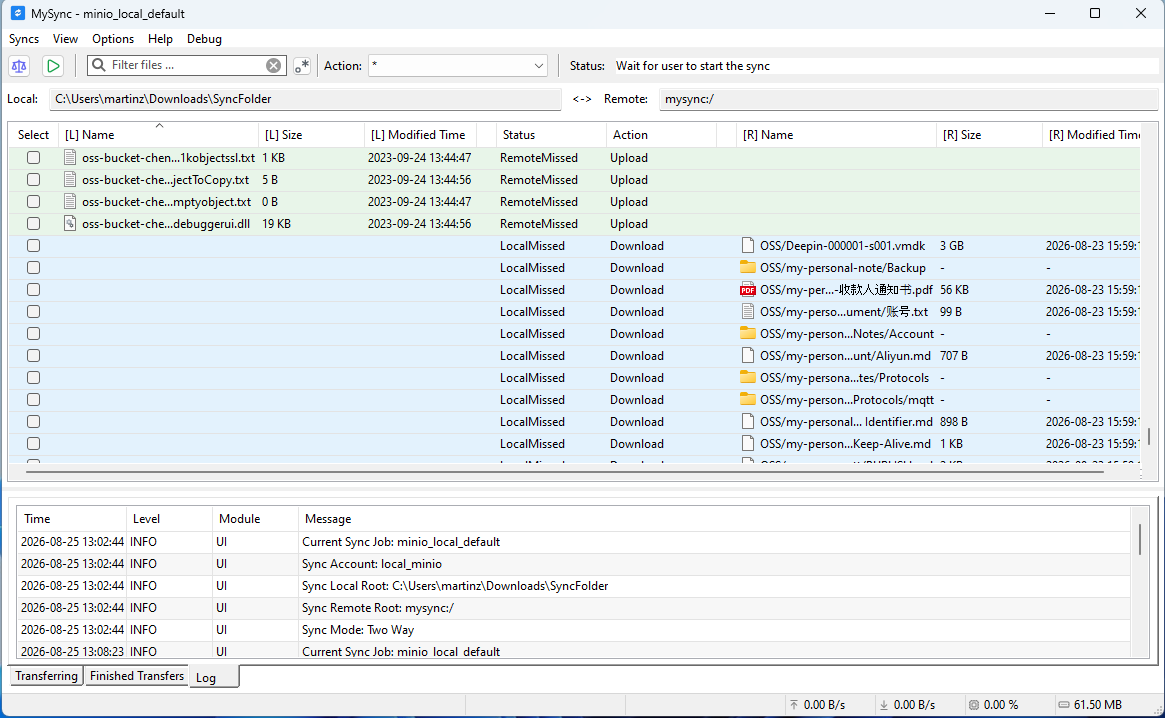The height and width of the screenshot is (718, 1165).
Task: Click the magnifier icon in the filter box
Action: pyautogui.click(x=99, y=65)
